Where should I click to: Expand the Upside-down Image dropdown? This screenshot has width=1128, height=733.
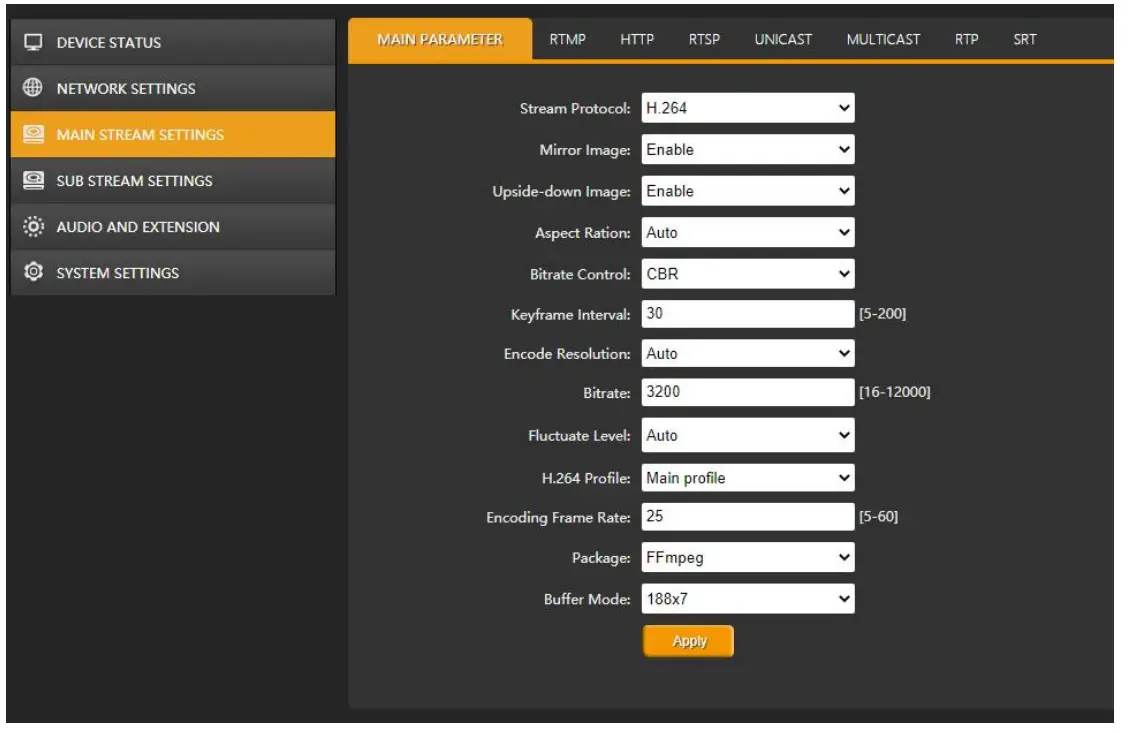pyautogui.click(x=748, y=191)
